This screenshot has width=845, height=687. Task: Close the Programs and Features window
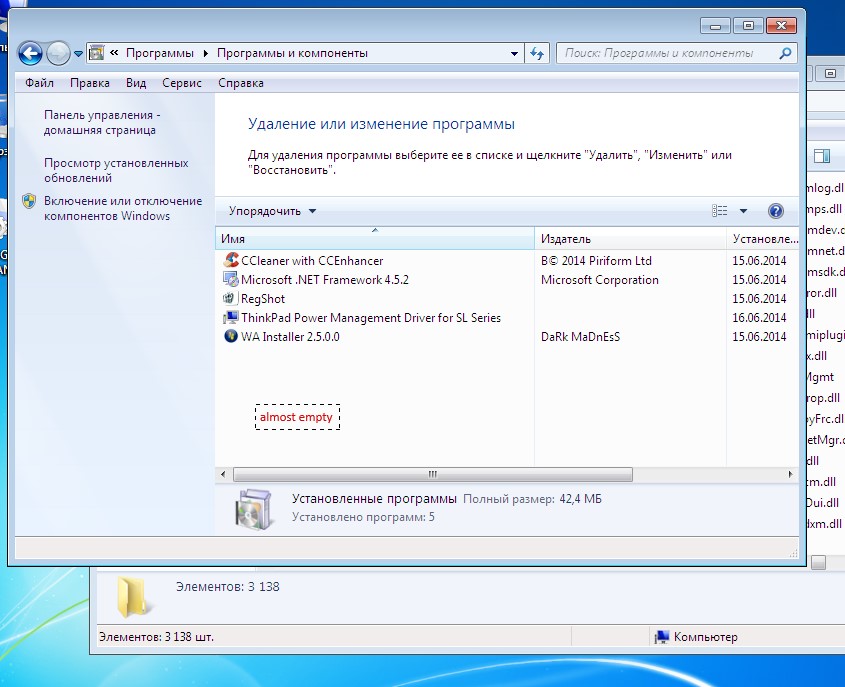(x=781, y=25)
